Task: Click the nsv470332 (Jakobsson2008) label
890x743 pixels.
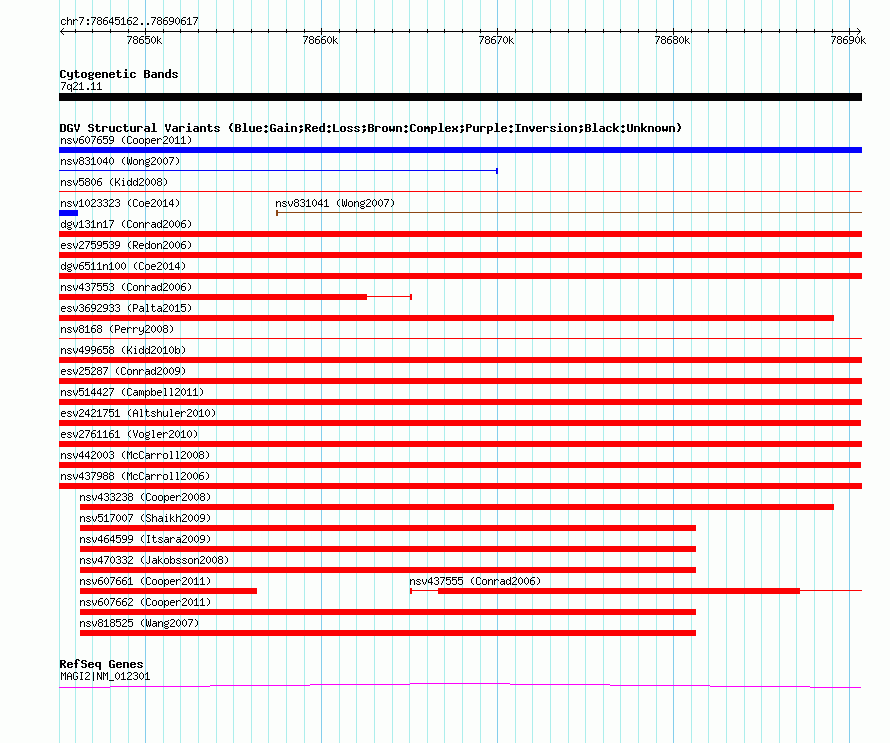Action: click(154, 560)
